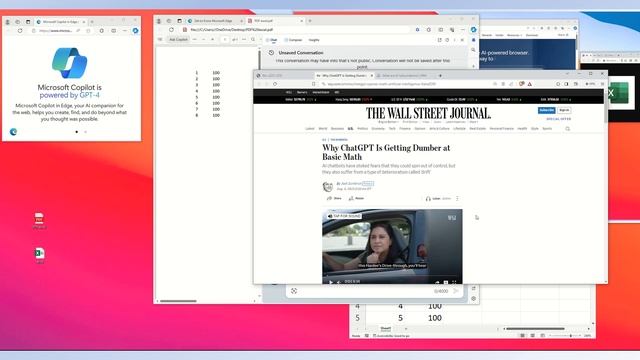Viewport: 640px width, 360px height.
Task: Switch to the Compose tab in Copilot pane
Action: pos(293,40)
